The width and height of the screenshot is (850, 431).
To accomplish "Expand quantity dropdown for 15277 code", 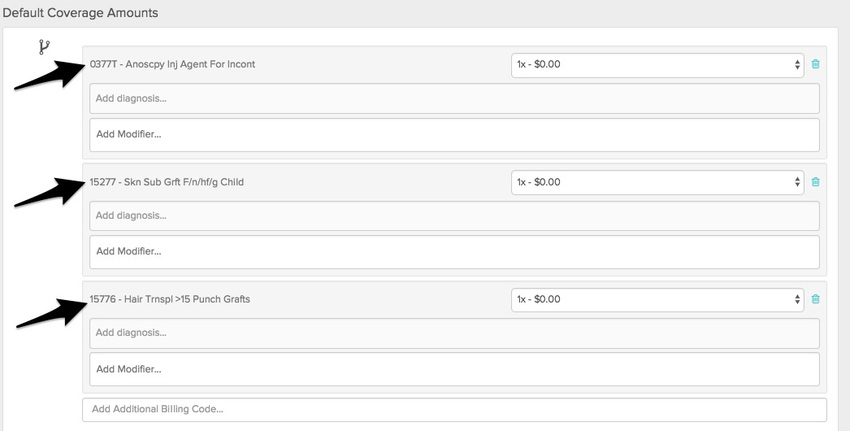I will point(657,182).
